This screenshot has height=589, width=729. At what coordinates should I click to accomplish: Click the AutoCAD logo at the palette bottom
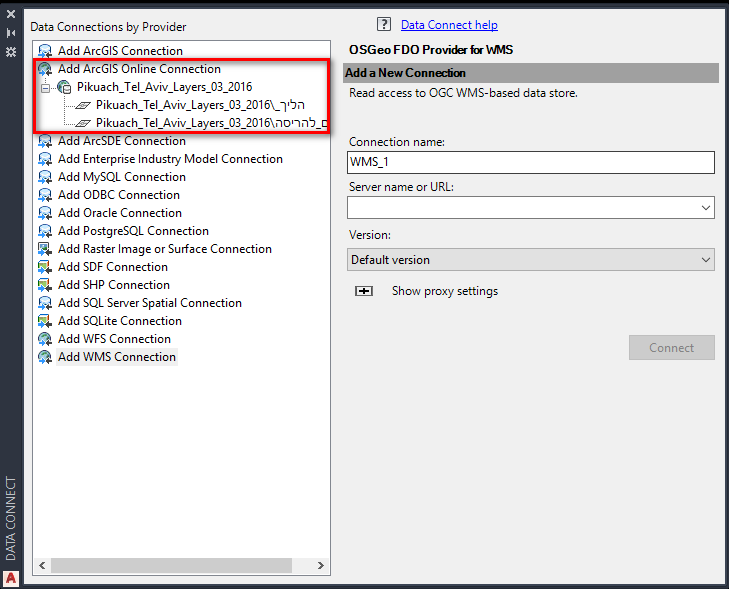click(x=11, y=578)
